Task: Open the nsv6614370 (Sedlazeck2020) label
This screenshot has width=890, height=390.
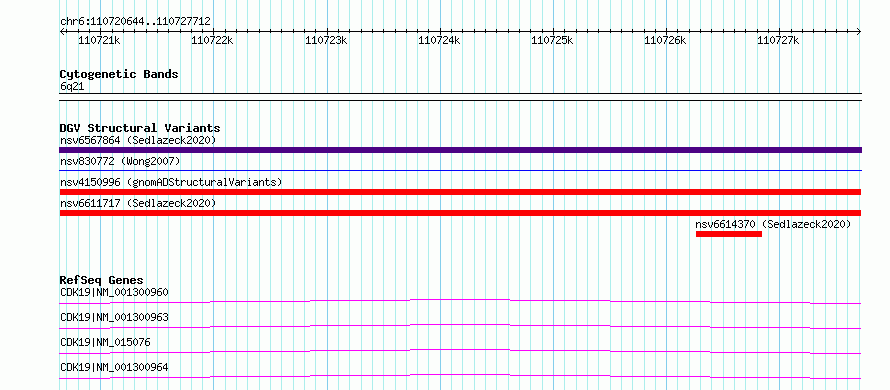Action: (773, 224)
